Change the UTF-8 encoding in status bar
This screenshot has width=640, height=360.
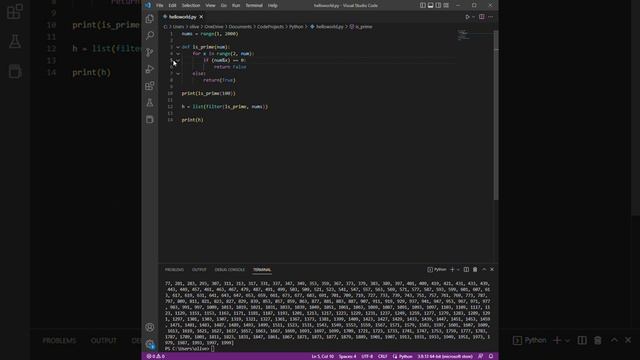tap(367, 356)
